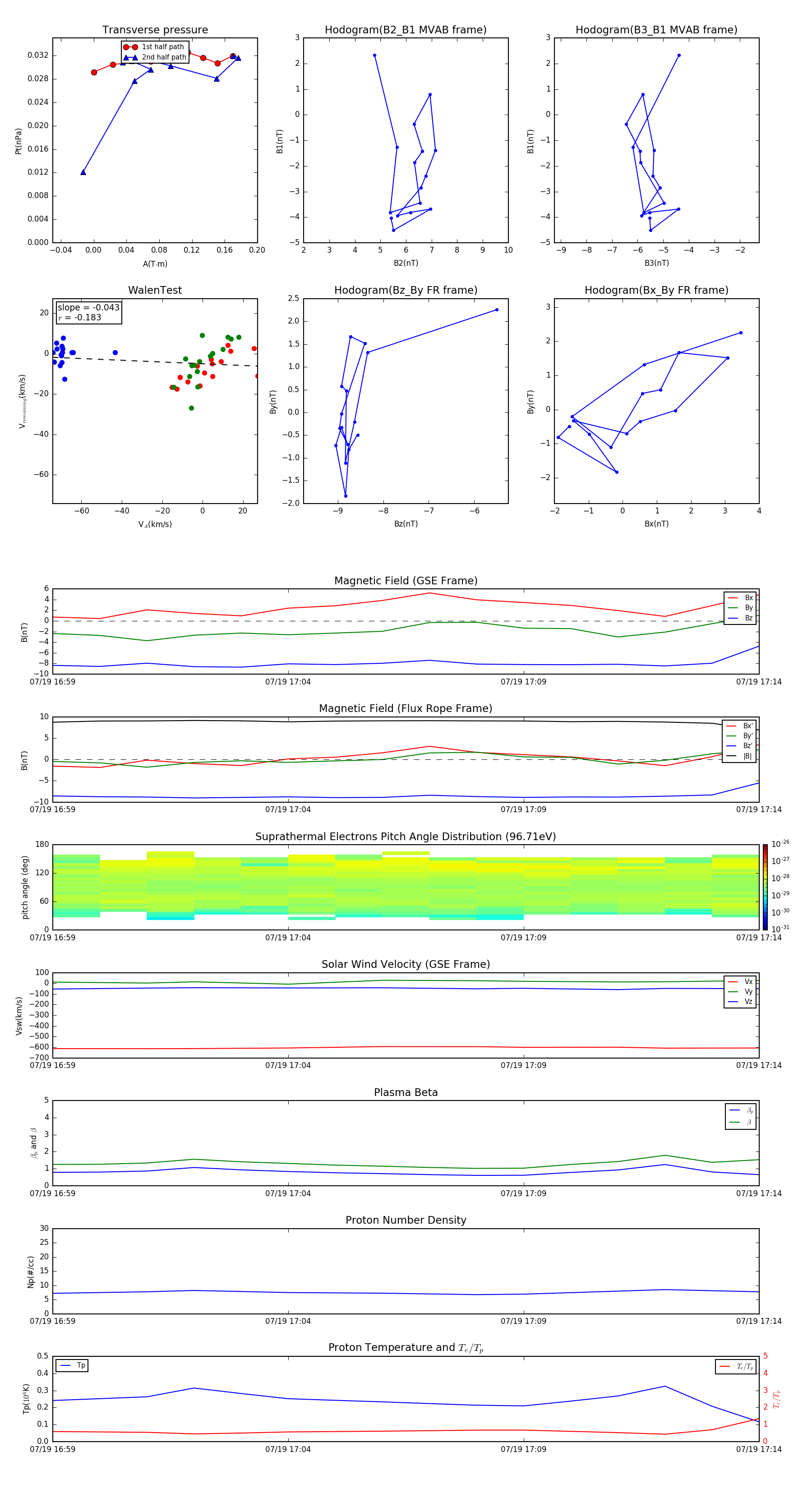Click the 'pitch angle (deg)' axis label

coord(25,887)
